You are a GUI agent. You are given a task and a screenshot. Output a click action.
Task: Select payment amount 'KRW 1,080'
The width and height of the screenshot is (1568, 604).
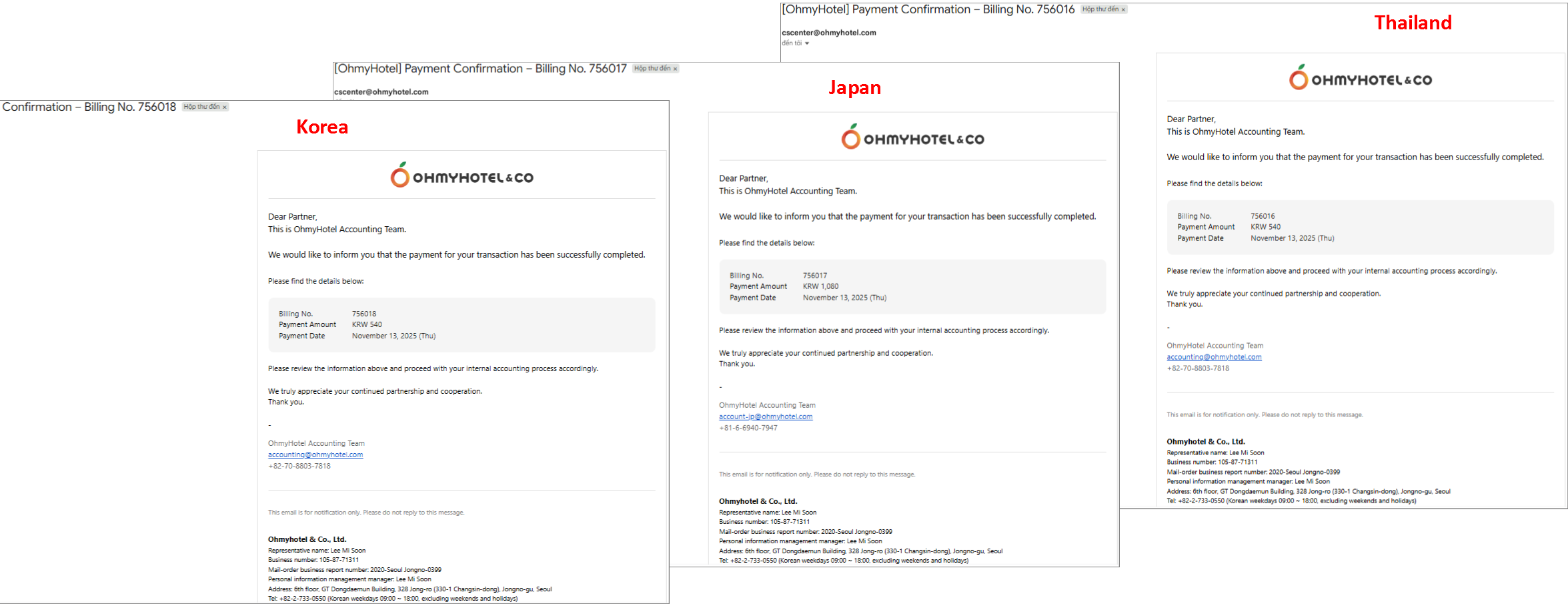pyautogui.click(x=820, y=287)
